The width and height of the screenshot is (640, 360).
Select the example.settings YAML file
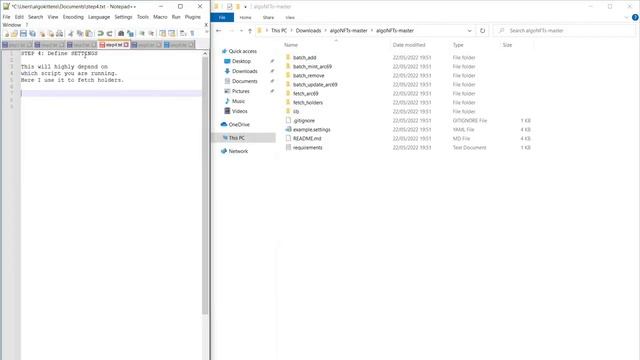[311, 129]
